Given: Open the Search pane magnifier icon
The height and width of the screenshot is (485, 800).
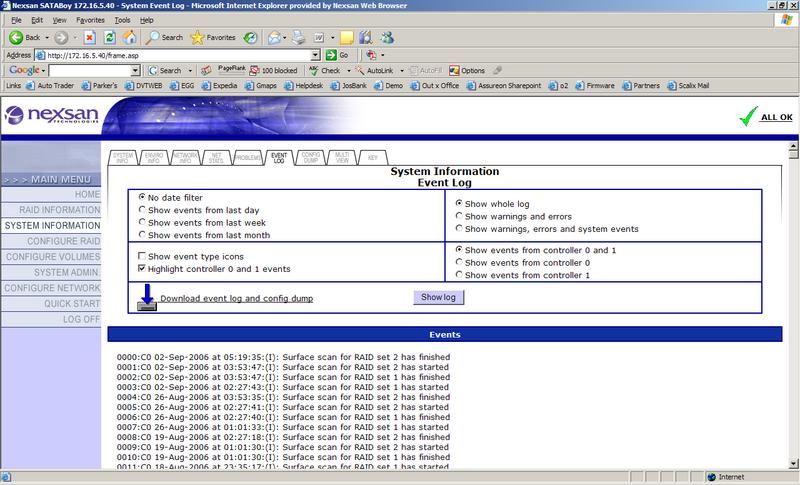Looking at the screenshot, I should [x=152, y=37].
